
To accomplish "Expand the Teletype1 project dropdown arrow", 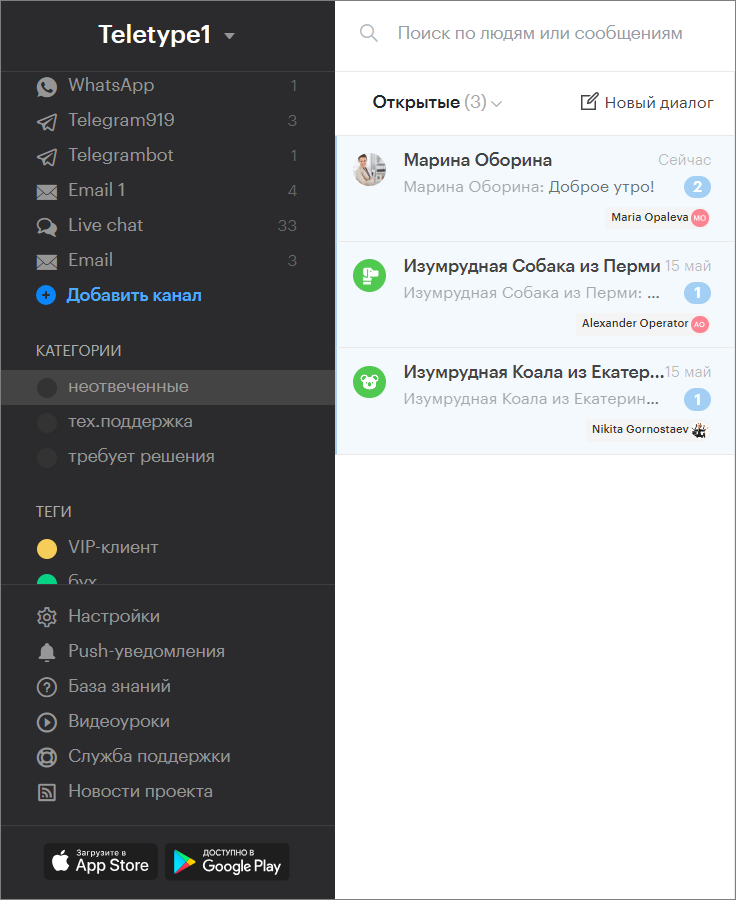I will tap(229, 36).
